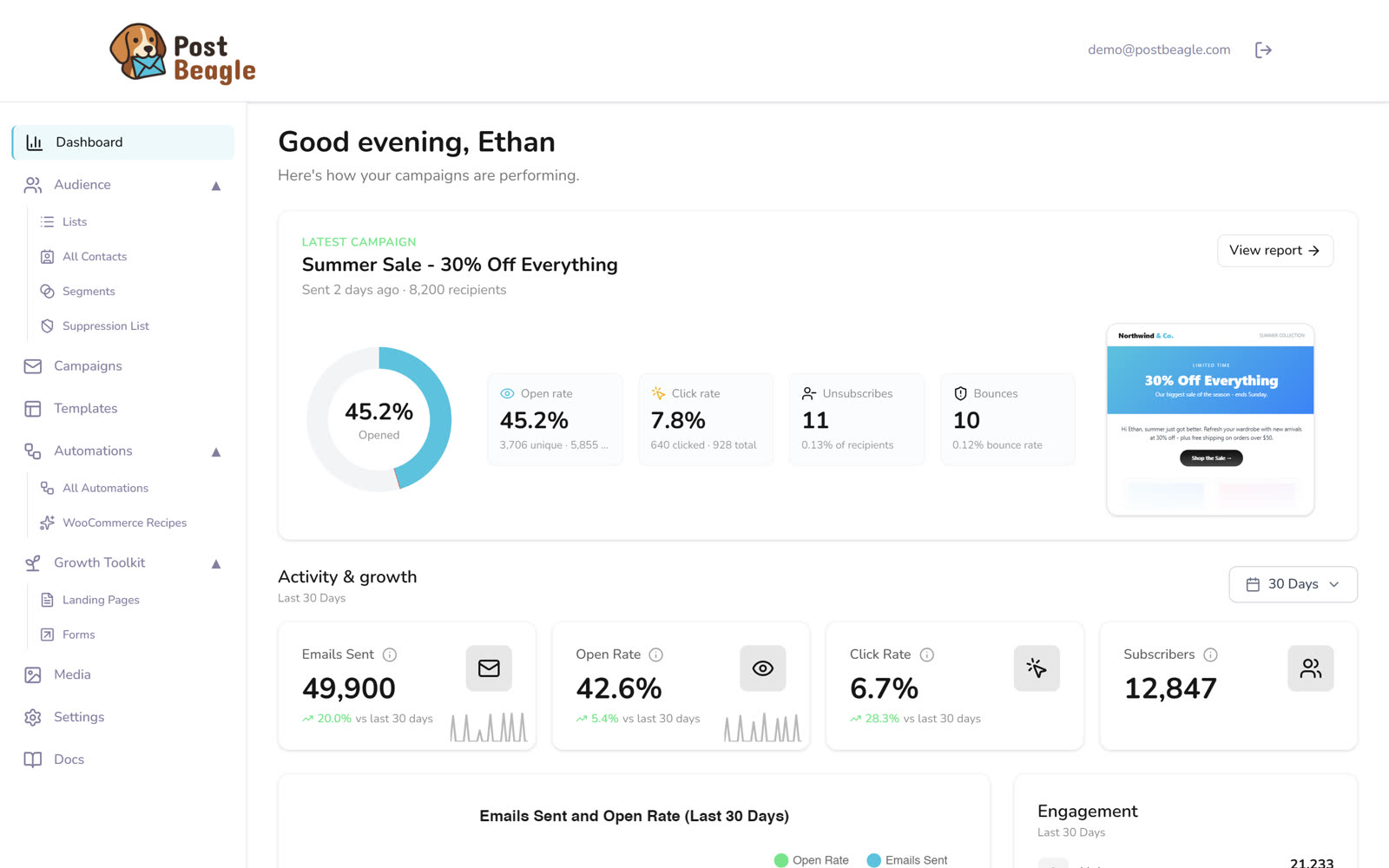The width and height of the screenshot is (1389, 868).
Task: Click the info icon beside Click Rate
Action: pyautogui.click(x=927, y=655)
